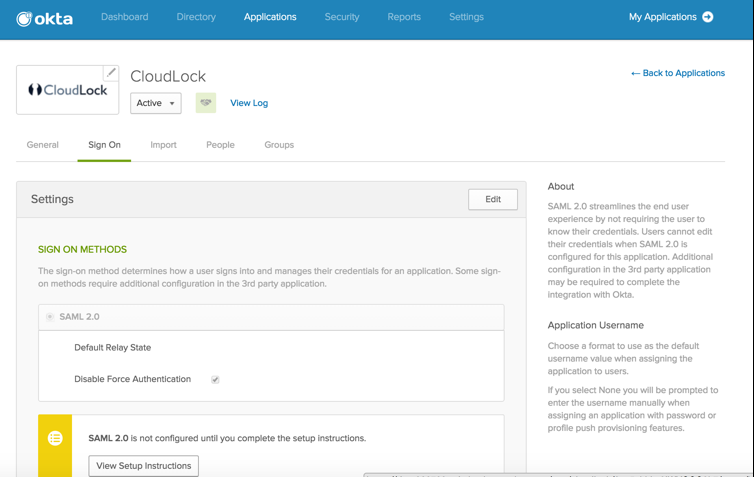Open the View Log link
This screenshot has width=754, height=477.
click(249, 103)
